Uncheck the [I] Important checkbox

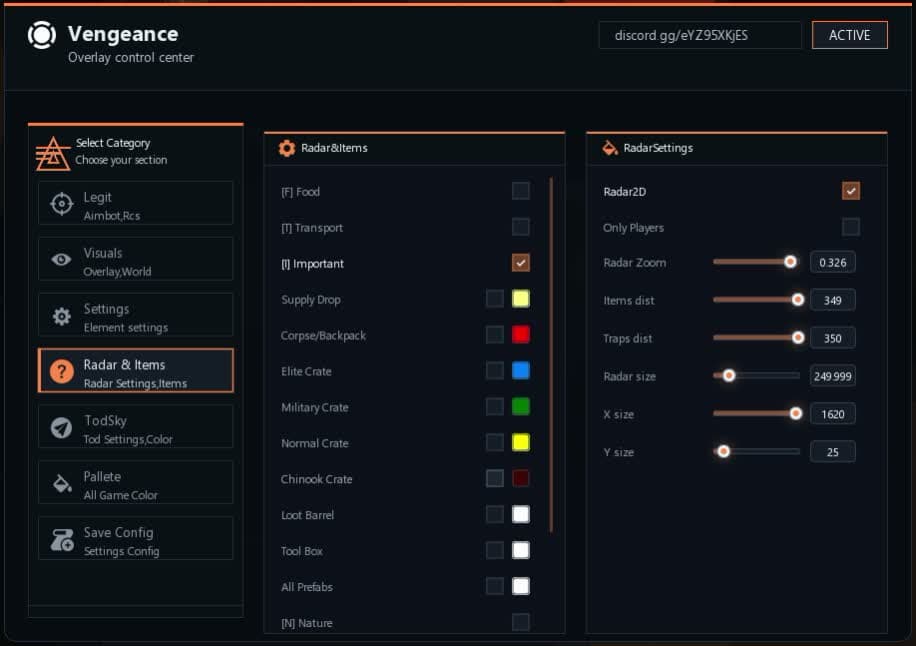coord(520,263)
